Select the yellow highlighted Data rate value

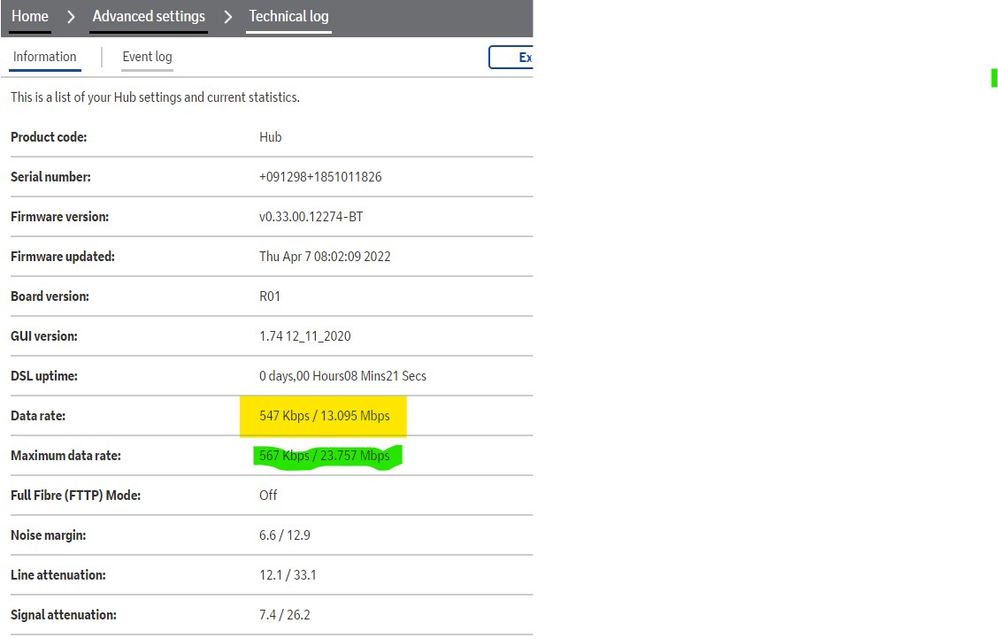[x=323, y=416]
